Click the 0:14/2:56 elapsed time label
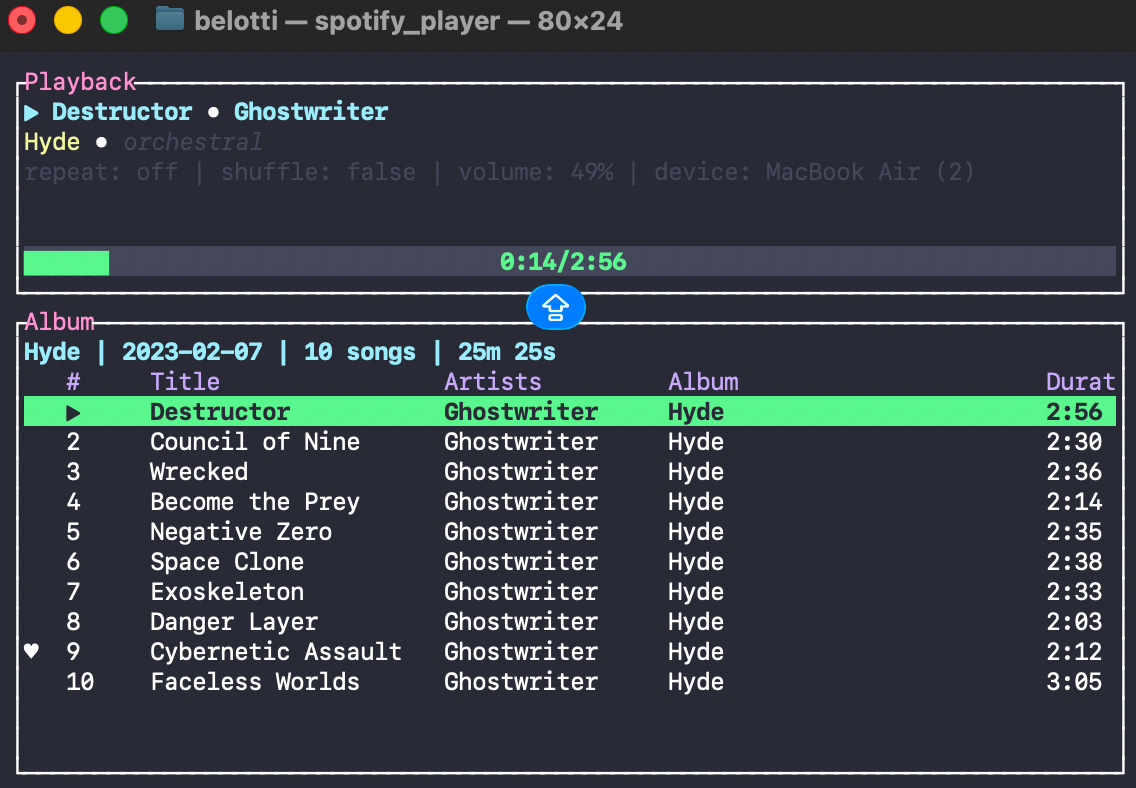This screenshot has height=788, width=1136. (x=563, y=261)
